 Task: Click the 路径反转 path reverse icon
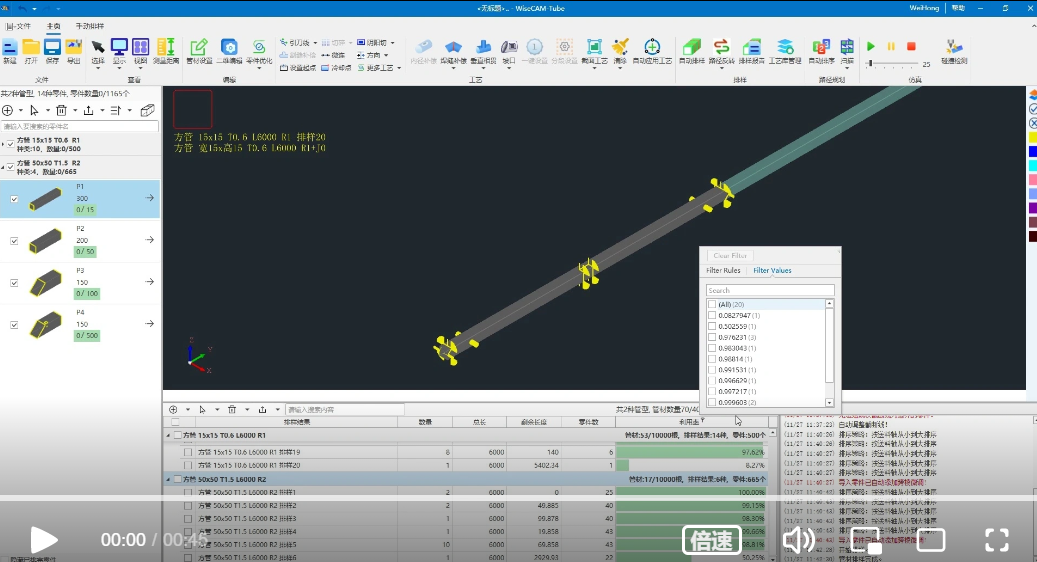pos(721,50)
